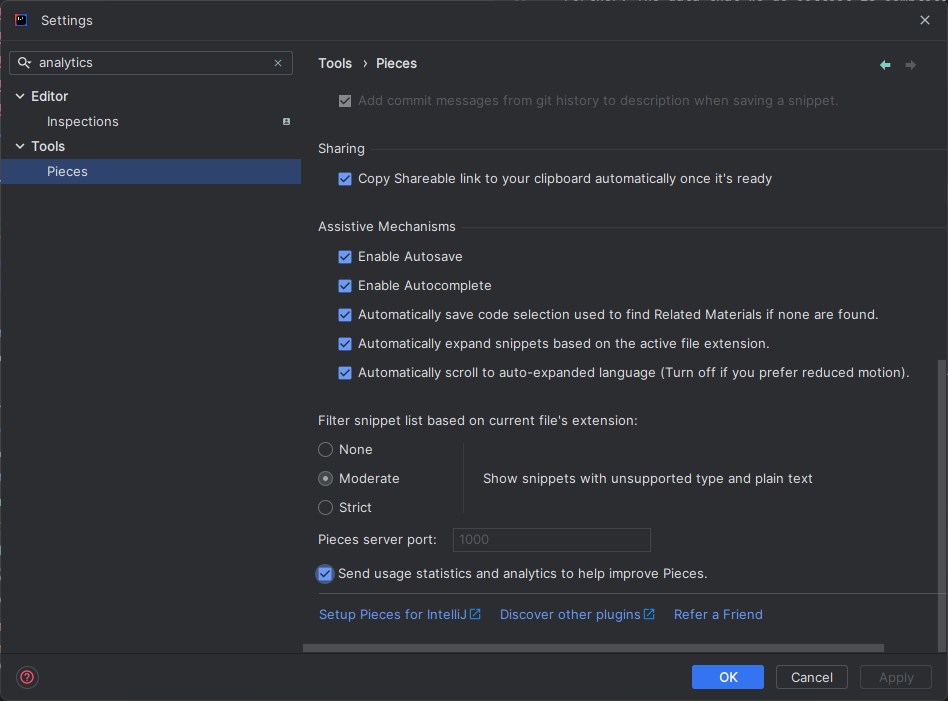Image resolution: width=948 pixels, height=701 pixels.
Task: Click the horizontal scrollbar at the bottom
Action: point(592,648)
